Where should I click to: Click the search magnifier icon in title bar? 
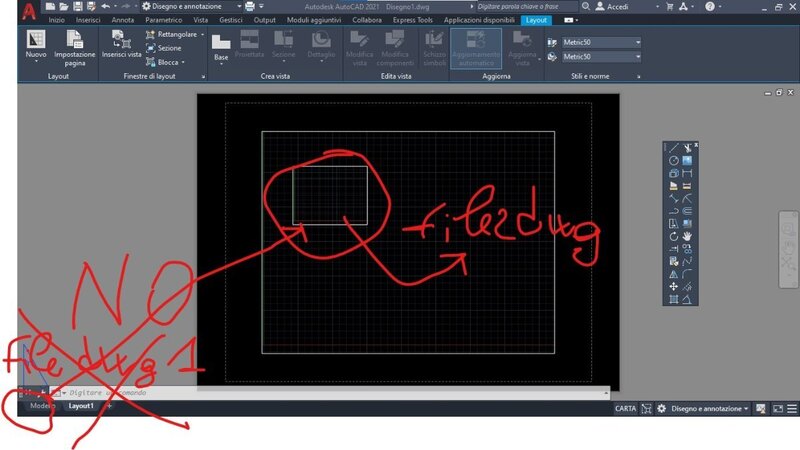click(586, 7)
